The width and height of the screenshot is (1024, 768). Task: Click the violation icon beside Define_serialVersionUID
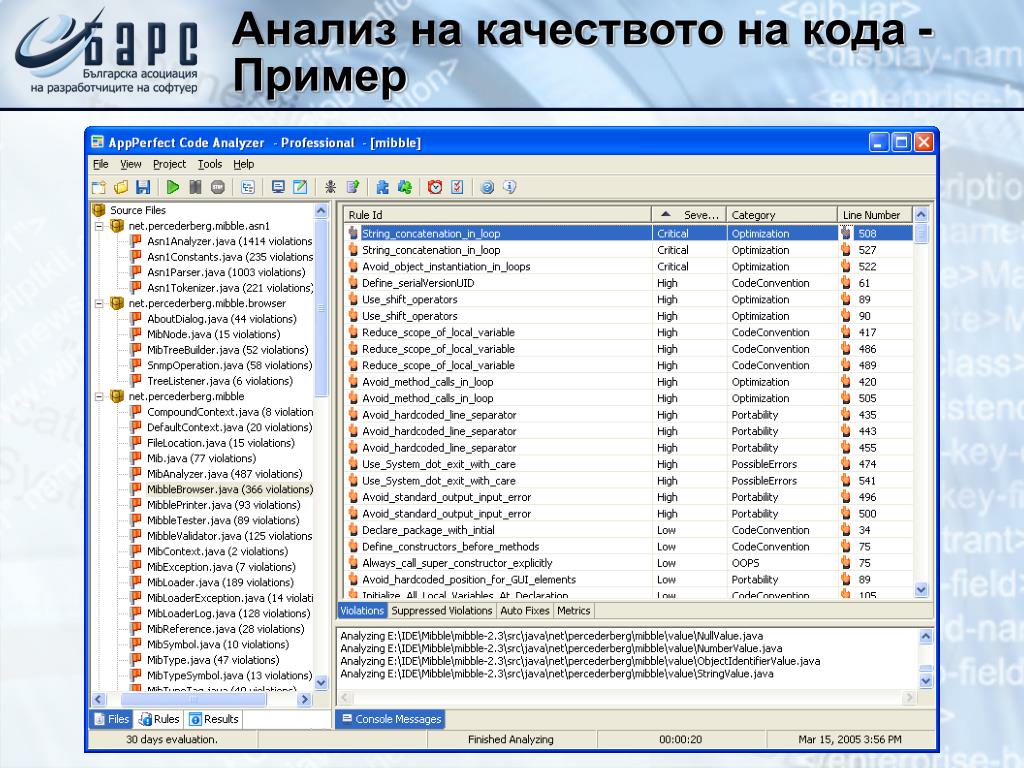[x=353, y=283]
